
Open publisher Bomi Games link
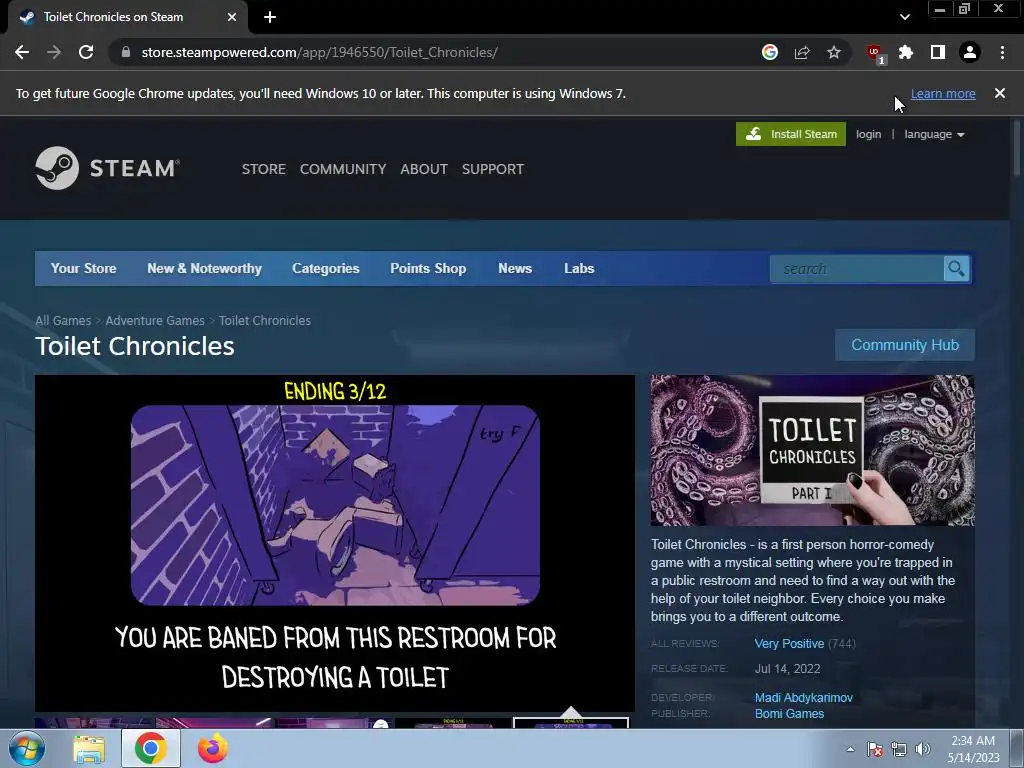tap(790, 714)
